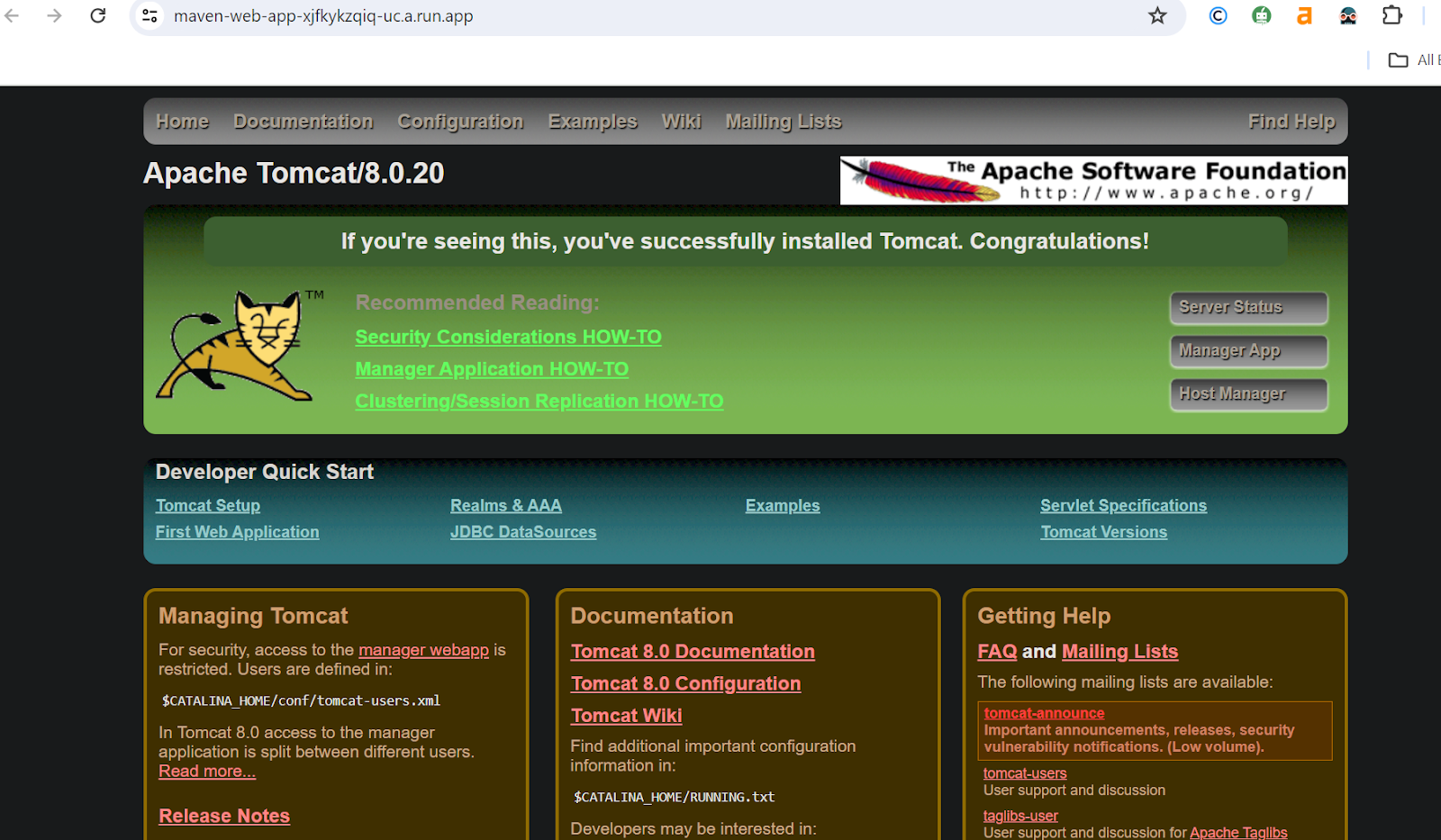1441x840 pixels.
Task: Open the Extensions puzzle icon
Action: pyautogui.click(x=1392, y=15)
